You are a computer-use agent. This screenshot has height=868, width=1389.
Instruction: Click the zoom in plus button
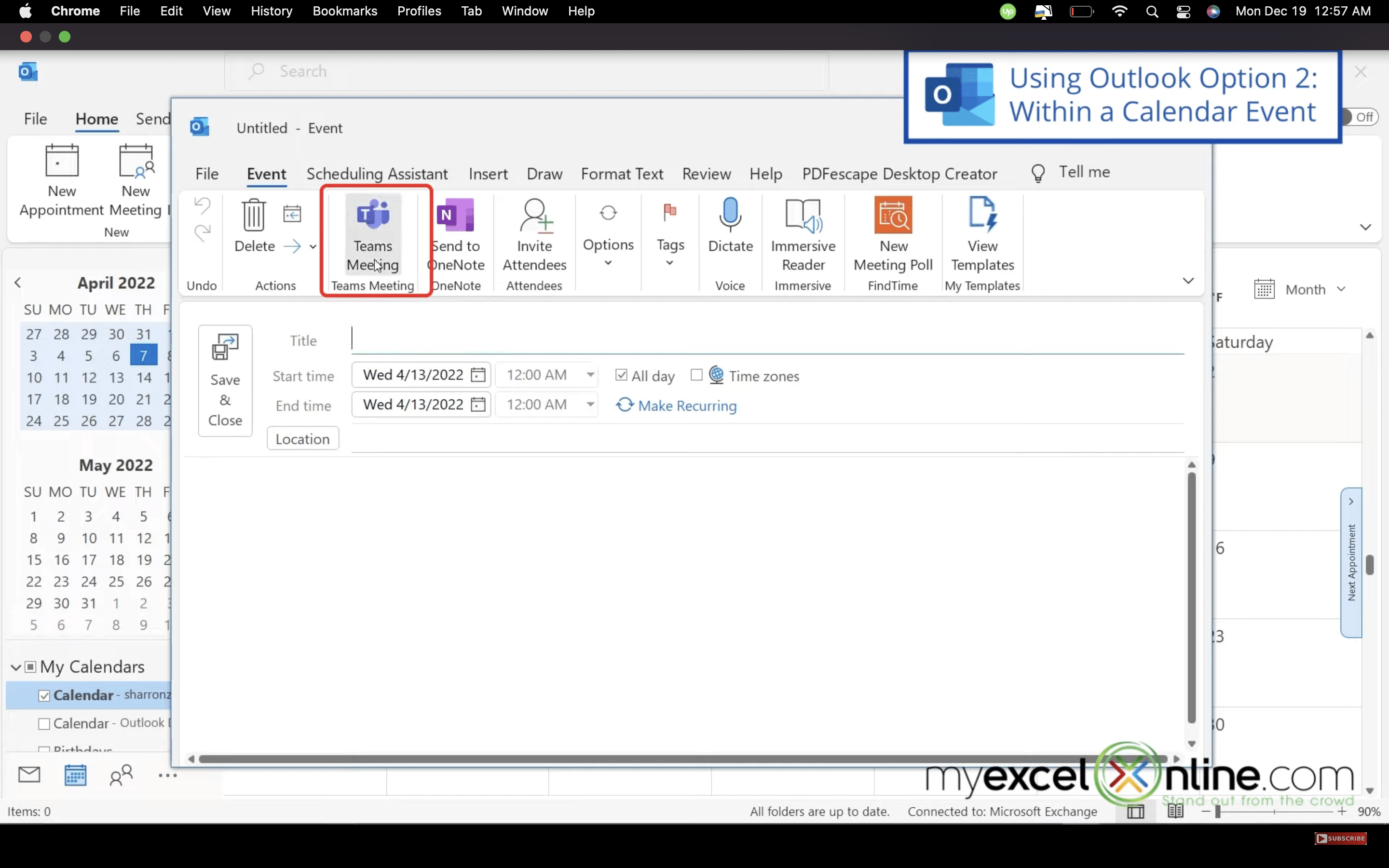[x=1341, y=811]
